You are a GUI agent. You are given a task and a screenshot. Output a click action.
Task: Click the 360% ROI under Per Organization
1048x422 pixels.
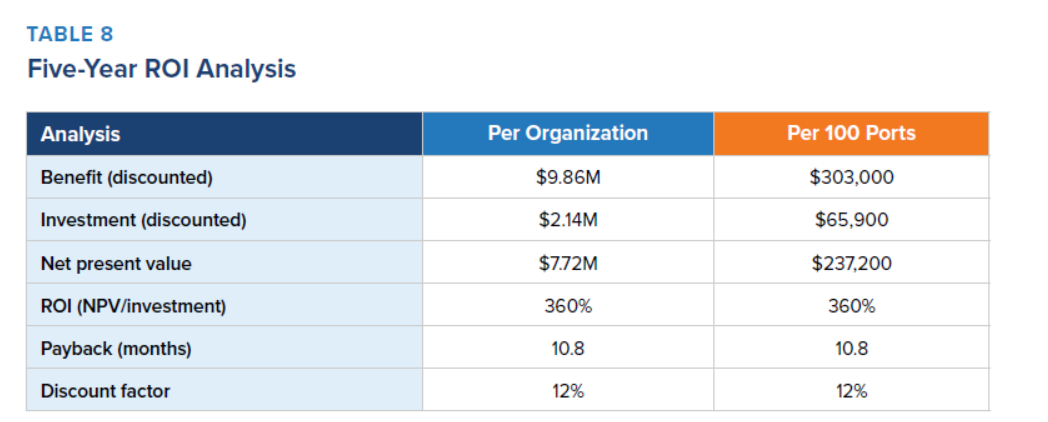click(x=567, y=306)
